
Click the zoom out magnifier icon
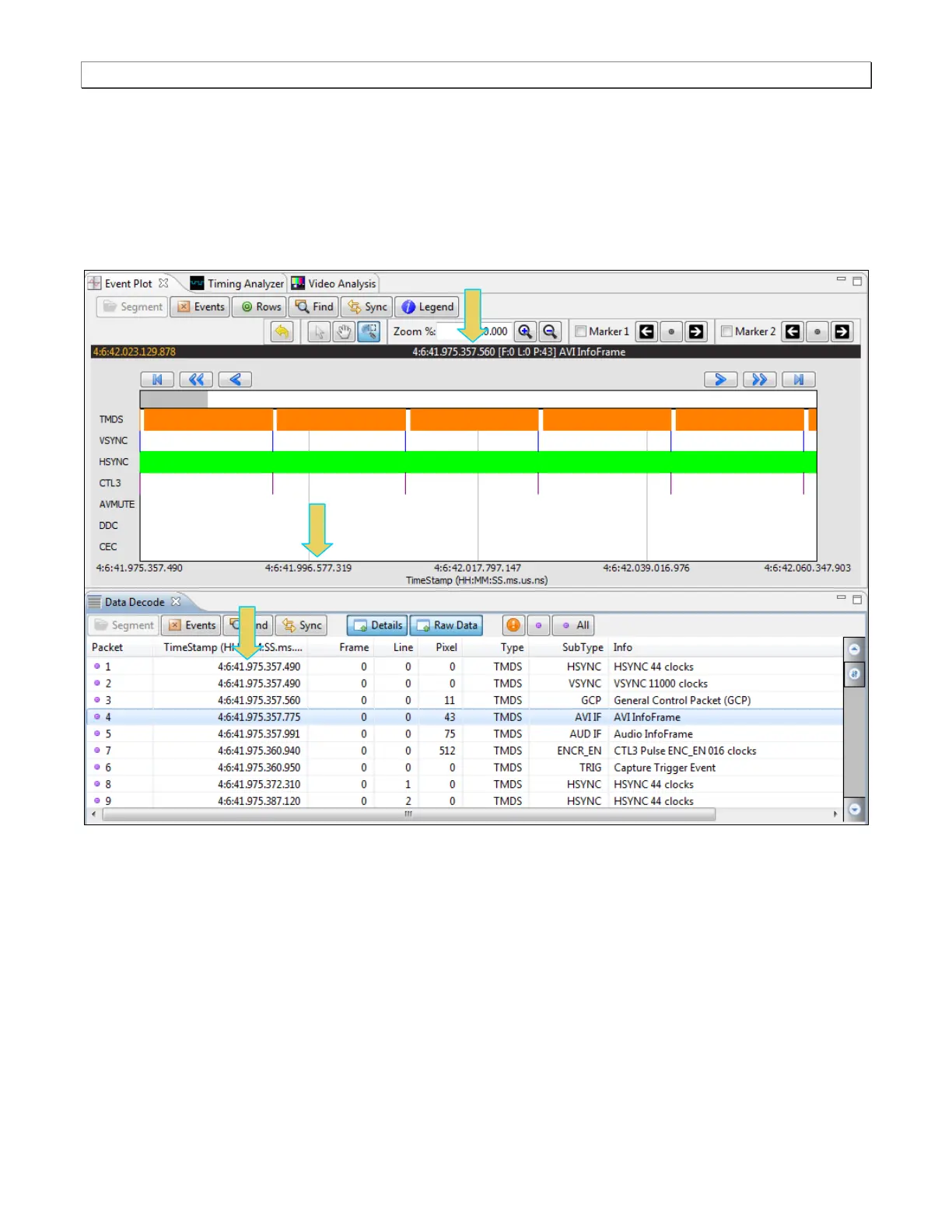[x=550, y=332]
